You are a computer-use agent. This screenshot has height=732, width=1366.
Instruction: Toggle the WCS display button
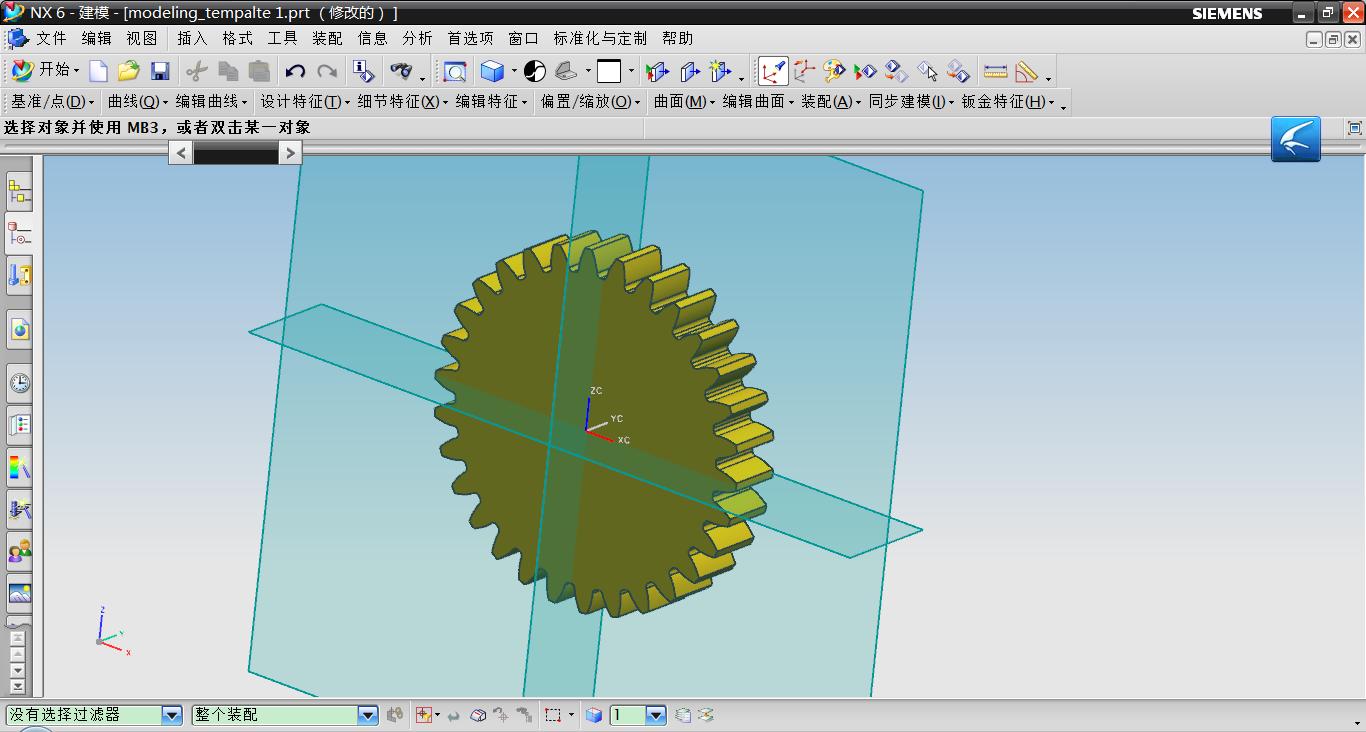pos(773,71)
